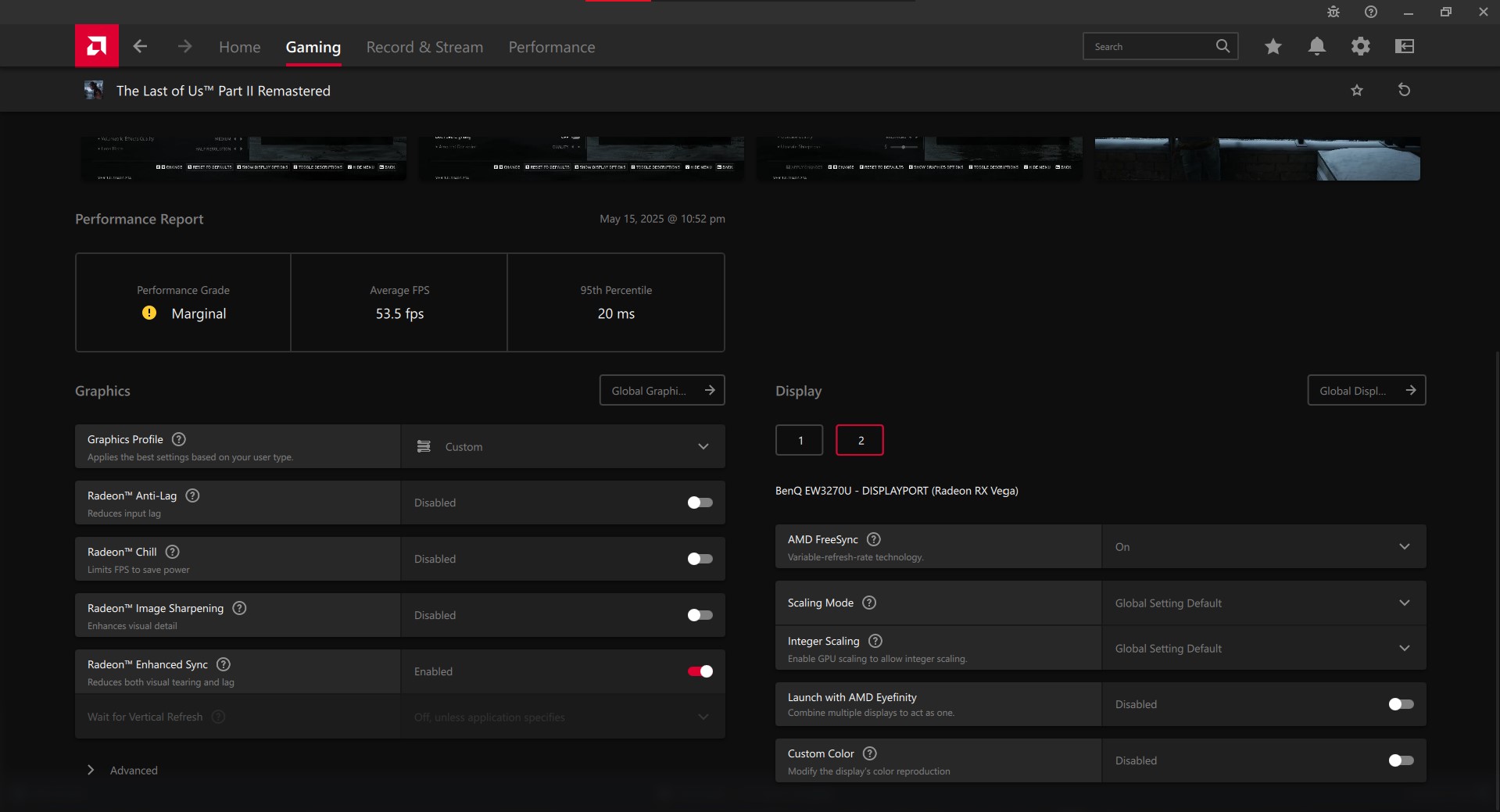
Task: Open third game screenshot thumbnail
Action: [919, 159]
